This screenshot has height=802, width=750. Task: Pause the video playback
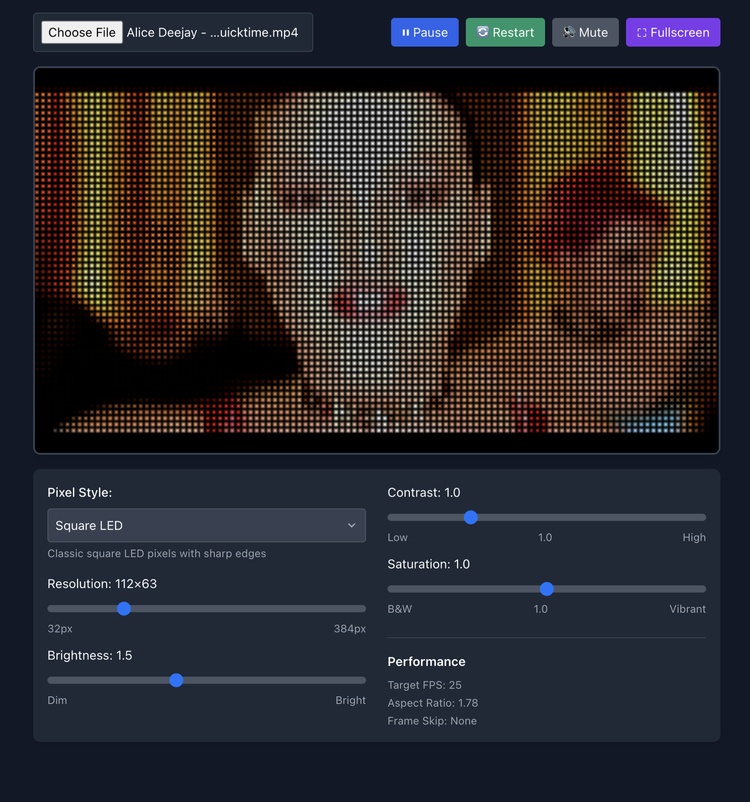tap(424, 32)
